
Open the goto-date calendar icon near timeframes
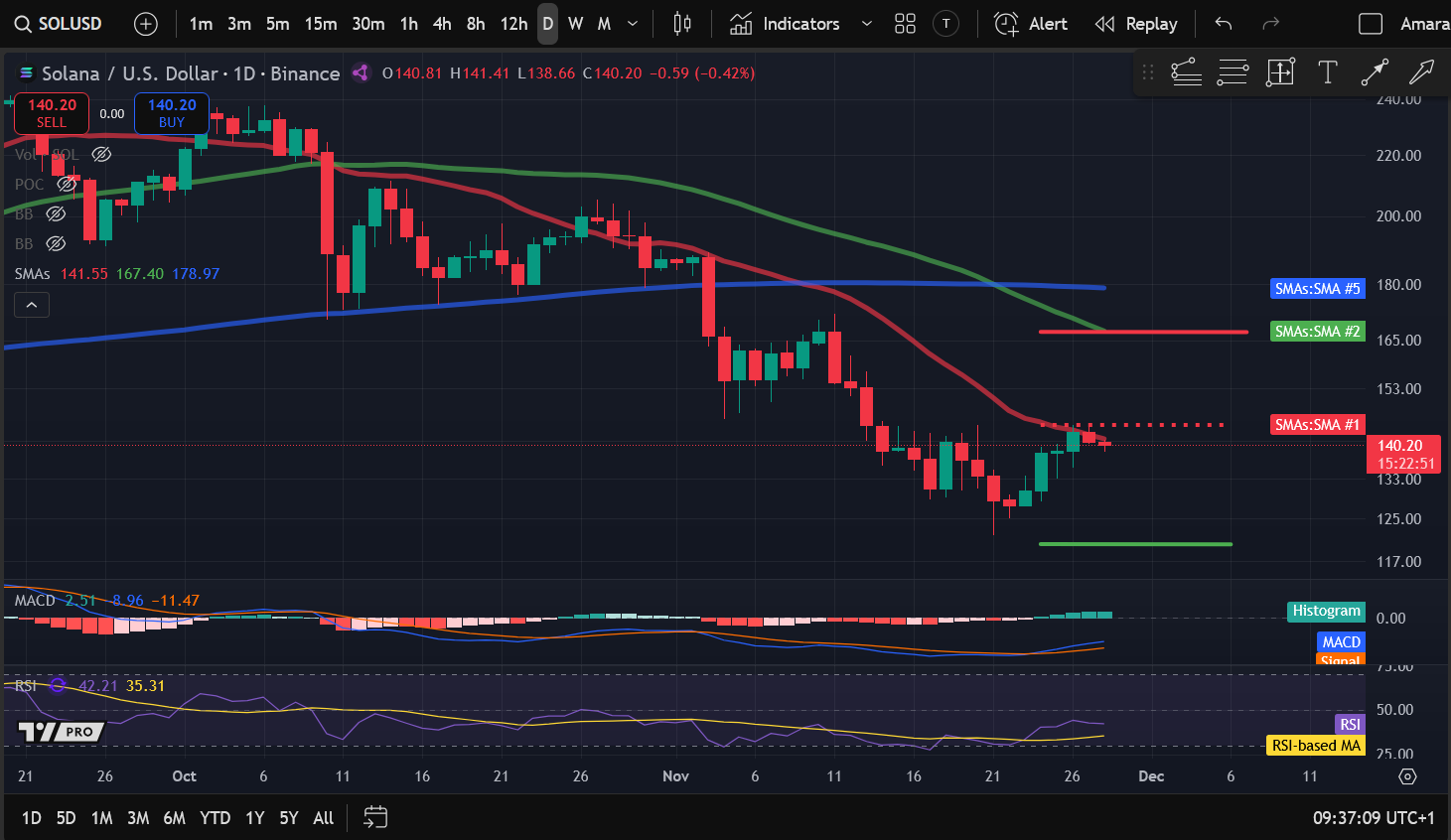375,817
